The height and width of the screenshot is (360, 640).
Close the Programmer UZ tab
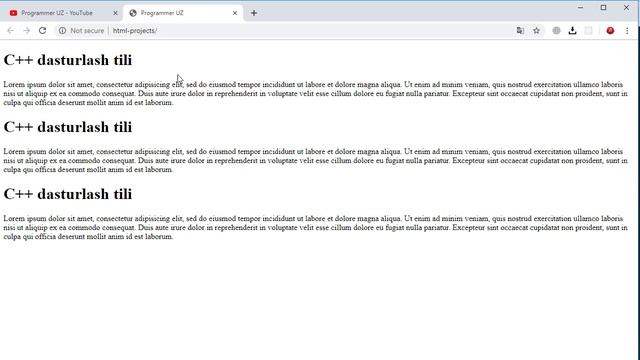[x=235, y=13]
